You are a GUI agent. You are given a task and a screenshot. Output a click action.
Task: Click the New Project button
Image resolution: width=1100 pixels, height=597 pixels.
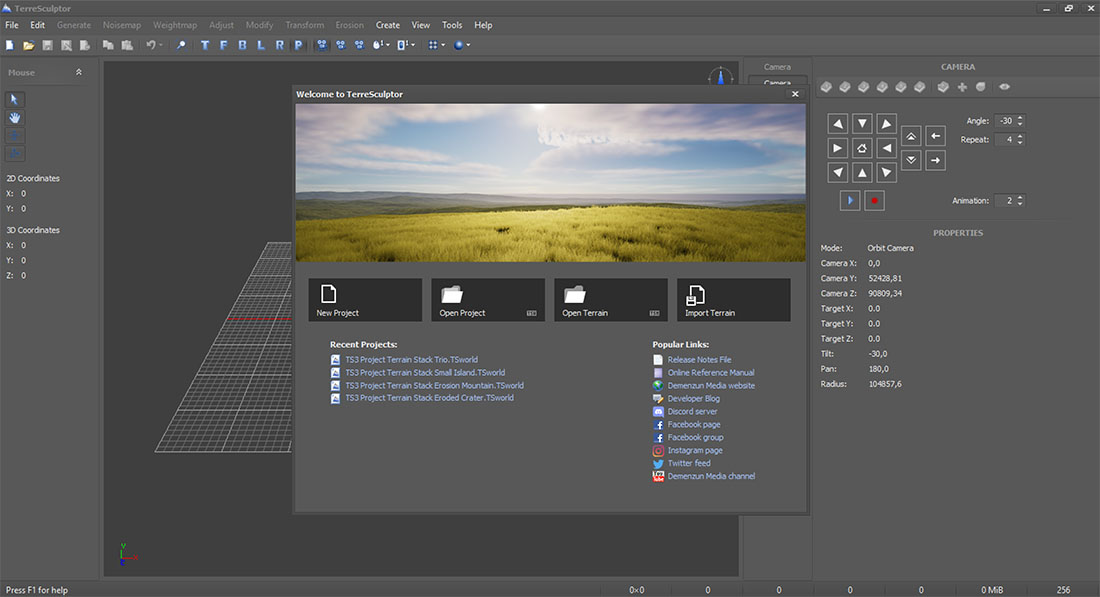pyautogui.click(x=365, y=300)
